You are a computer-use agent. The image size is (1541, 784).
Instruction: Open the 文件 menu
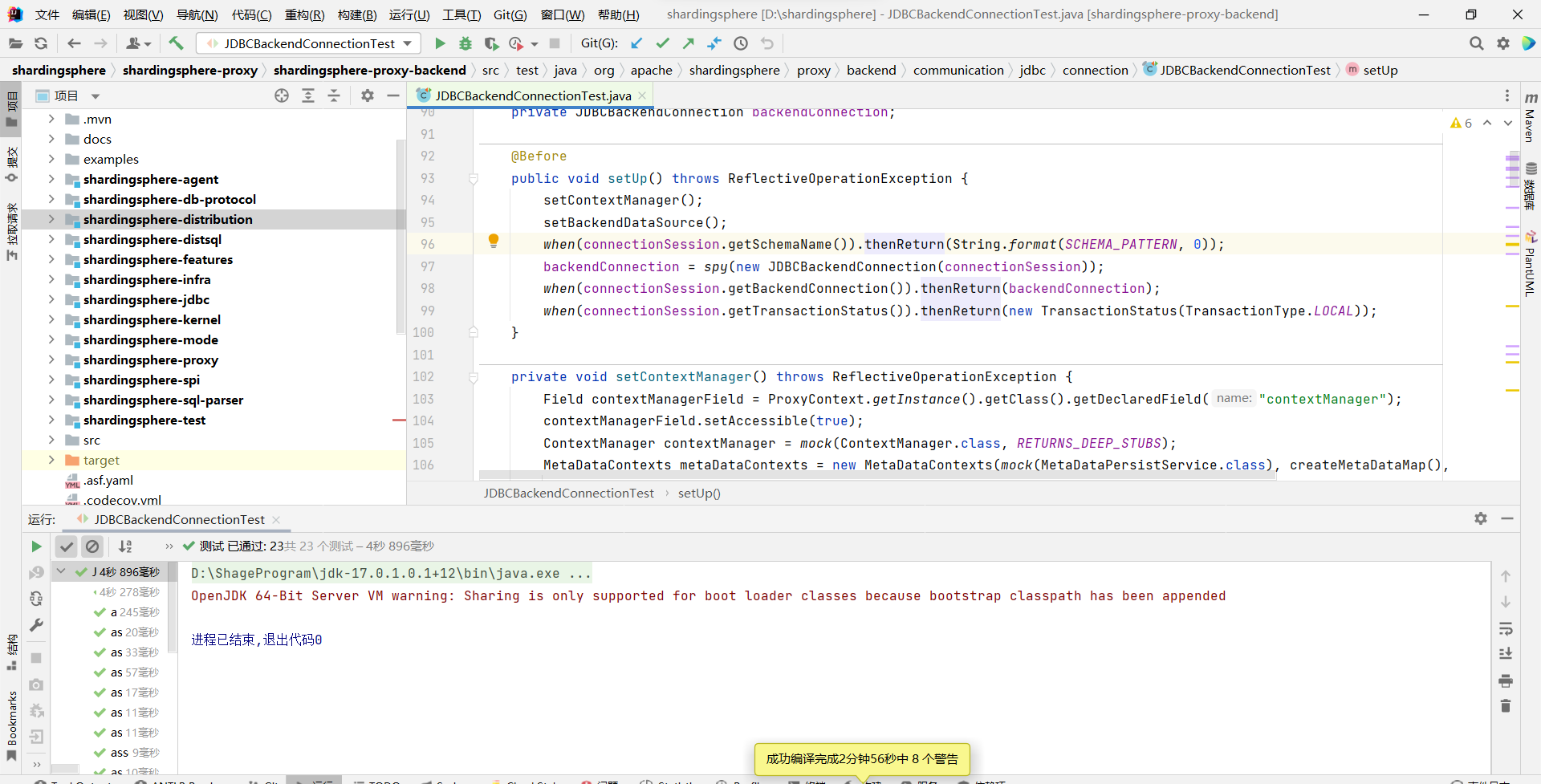(x=47, y=14)
